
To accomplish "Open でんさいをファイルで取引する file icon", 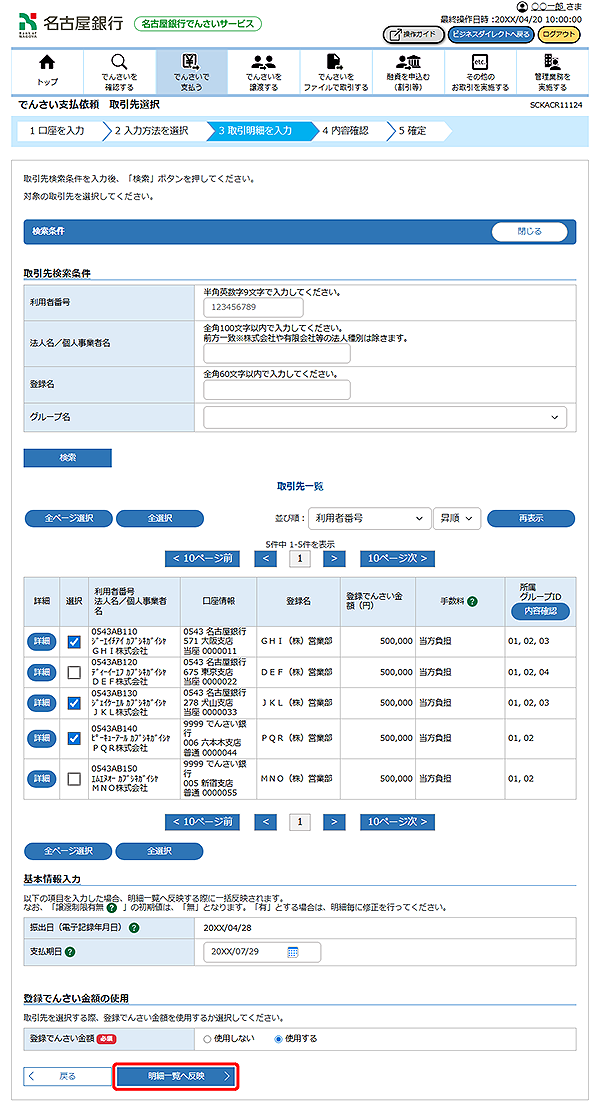I will tap(335, 62).
